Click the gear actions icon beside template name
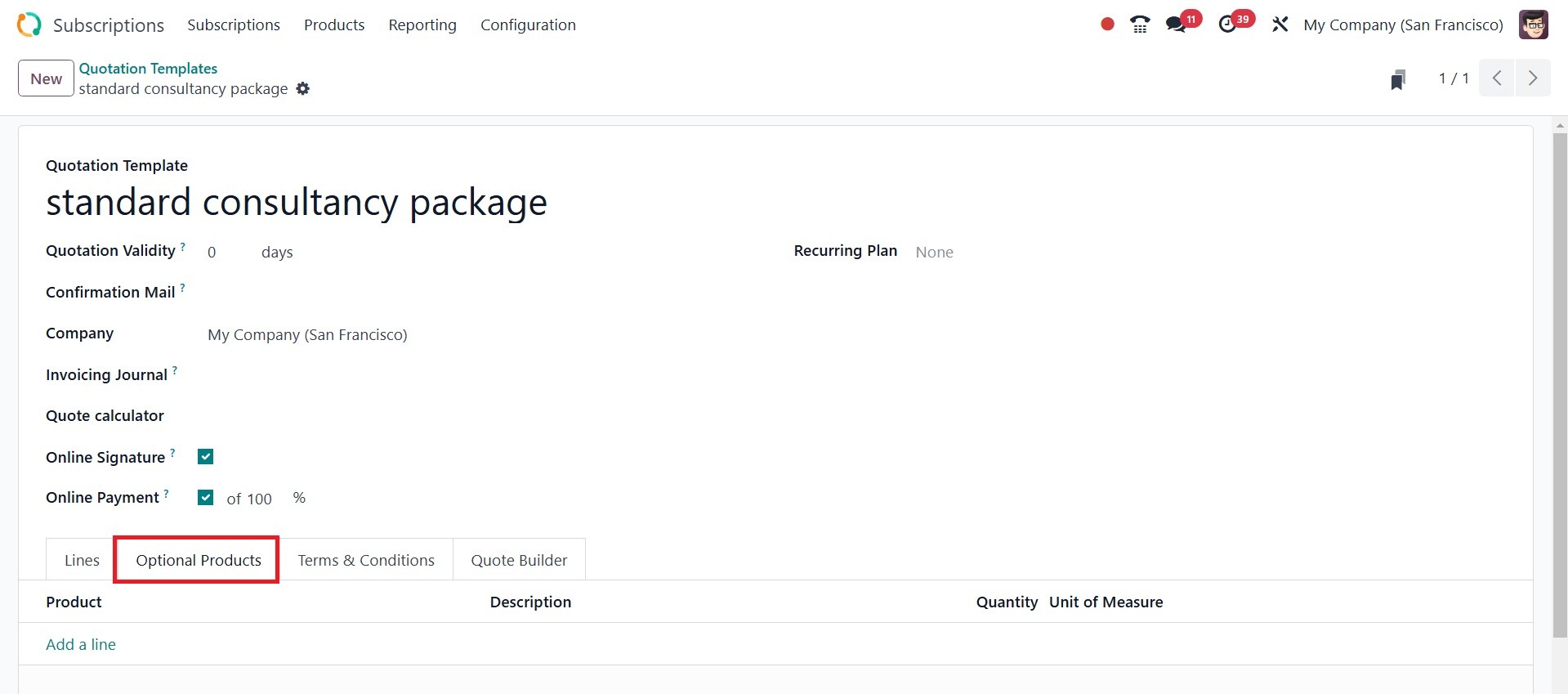This screenshot has height=694, width=1568. tap(303, 88)
